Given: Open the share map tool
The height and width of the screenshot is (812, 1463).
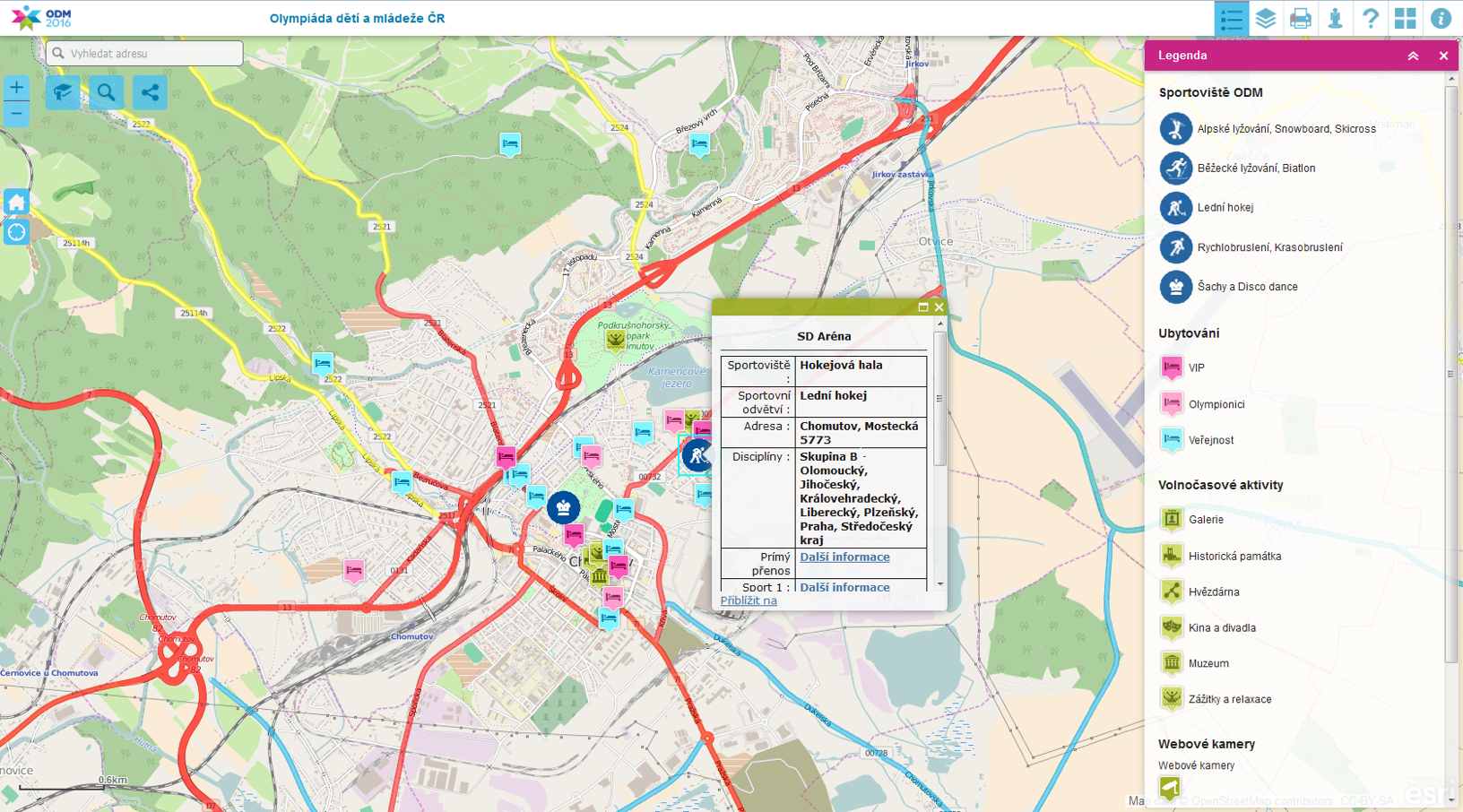Looking at the screenshot, I should (x=150, y=92).
